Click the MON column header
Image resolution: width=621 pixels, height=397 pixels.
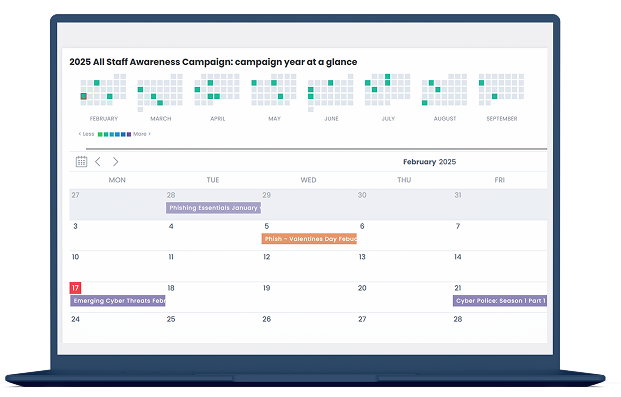point(117,180)
